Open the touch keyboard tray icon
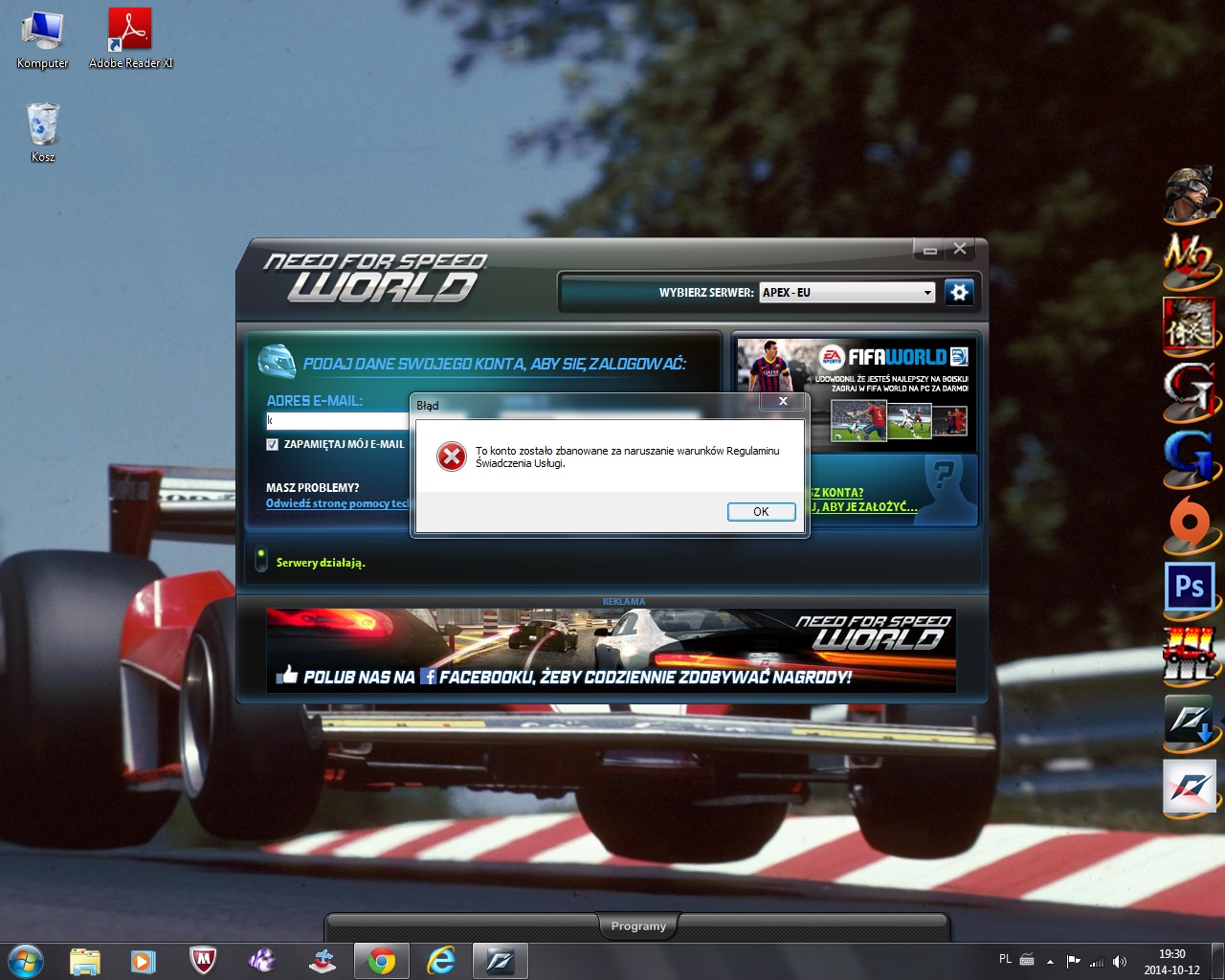 (x=1027, y=960)
